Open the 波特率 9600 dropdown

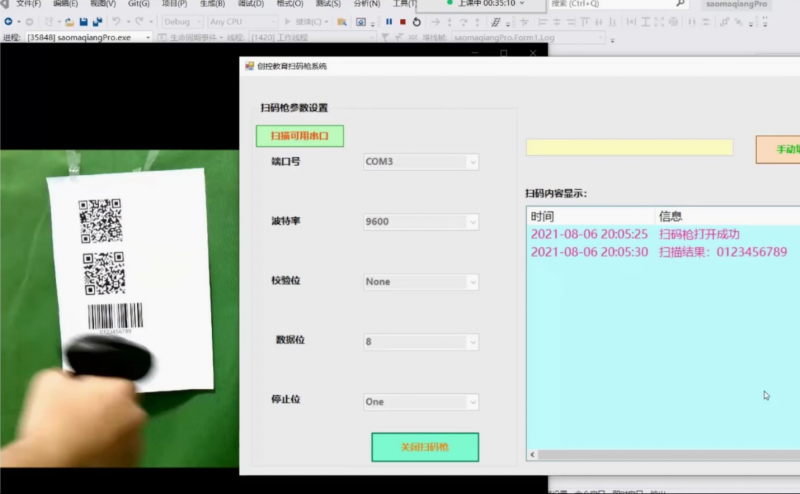473,222
